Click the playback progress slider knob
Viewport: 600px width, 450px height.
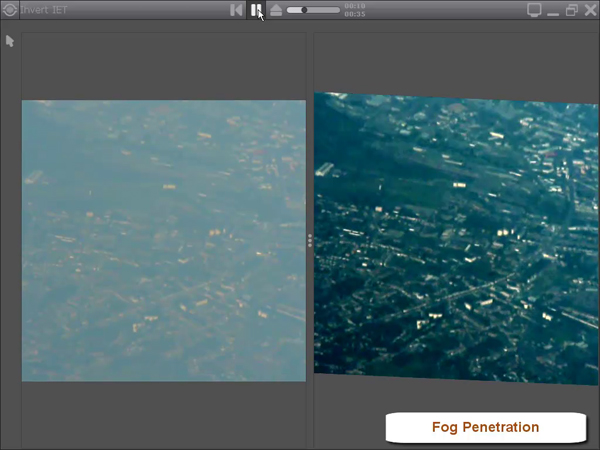(x=303, y=10)
